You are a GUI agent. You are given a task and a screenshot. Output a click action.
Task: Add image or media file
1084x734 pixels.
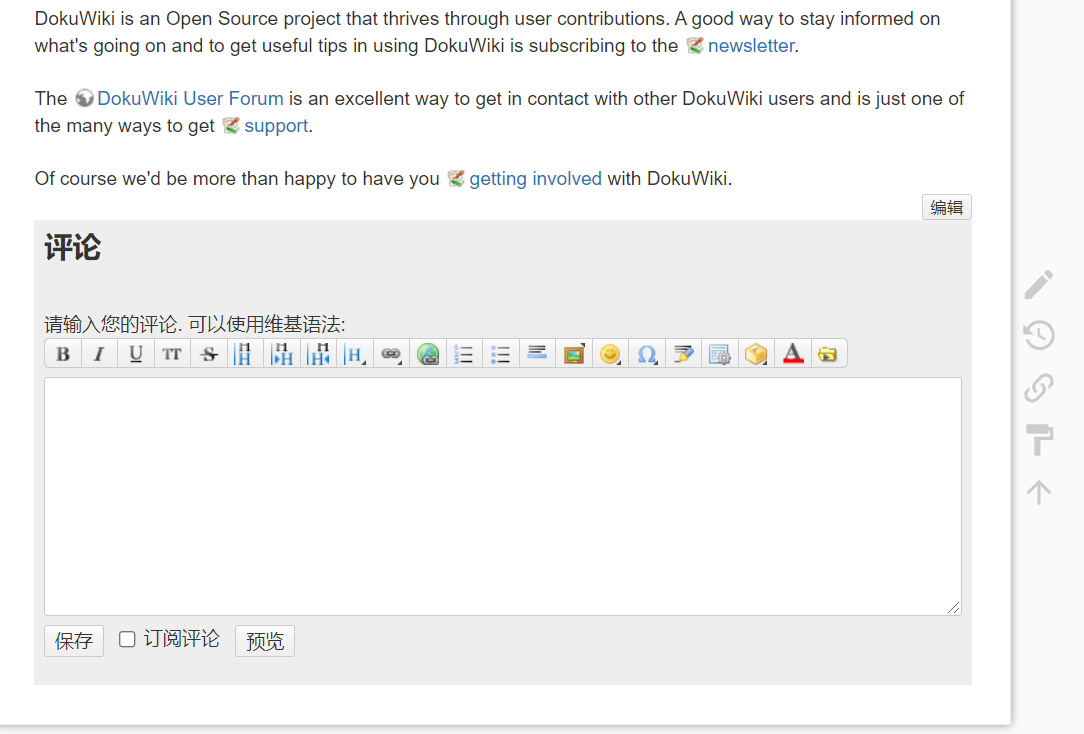(x=574, y=354)
